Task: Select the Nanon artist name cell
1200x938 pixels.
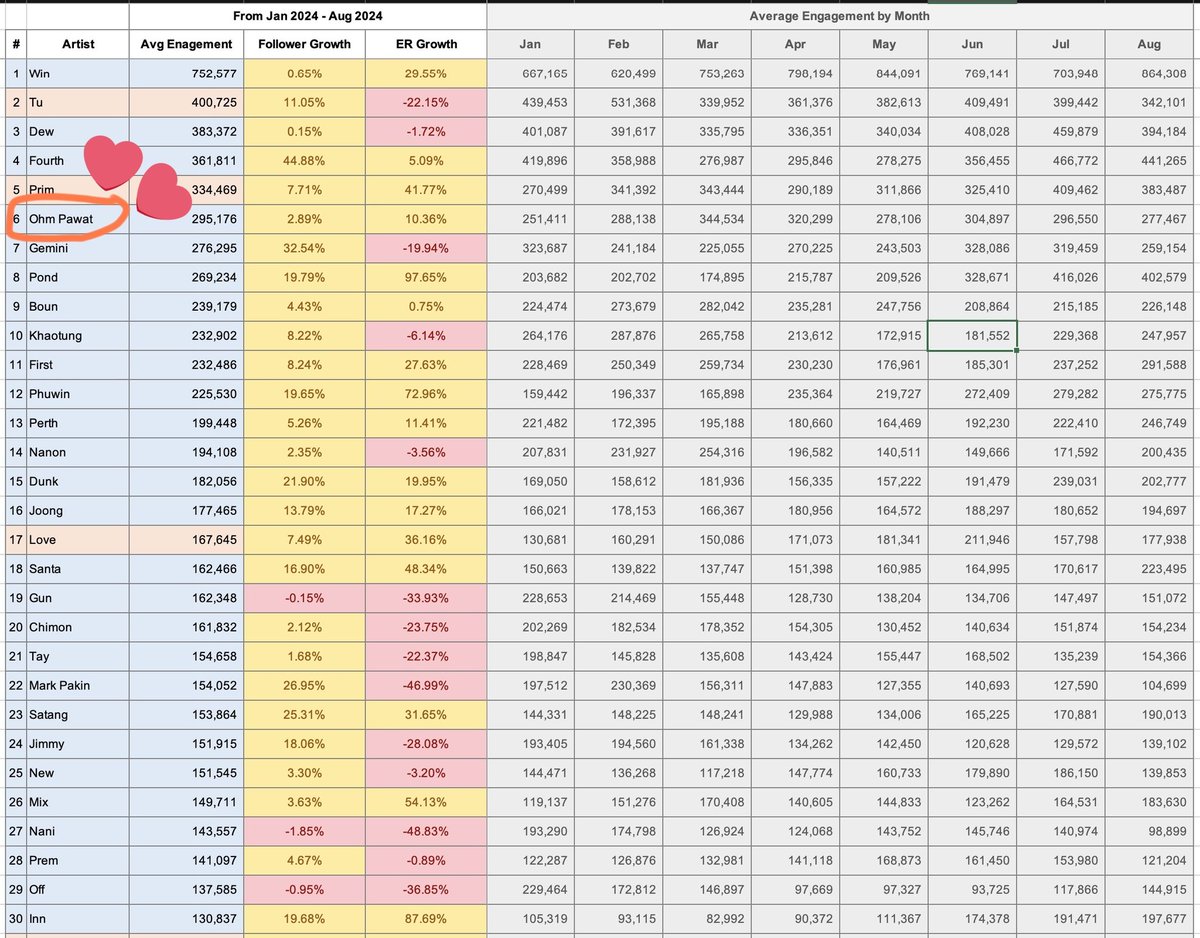Action: point(78,452)
